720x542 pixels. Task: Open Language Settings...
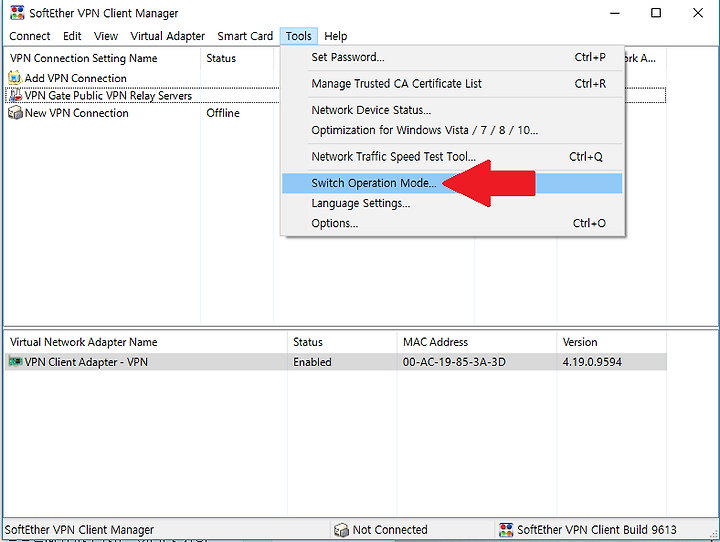[x=452, y=203]
